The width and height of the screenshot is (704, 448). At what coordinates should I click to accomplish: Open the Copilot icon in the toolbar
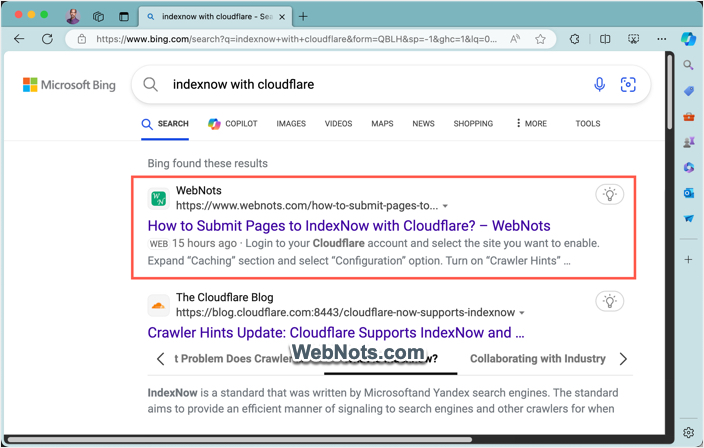tap(688, 39)
